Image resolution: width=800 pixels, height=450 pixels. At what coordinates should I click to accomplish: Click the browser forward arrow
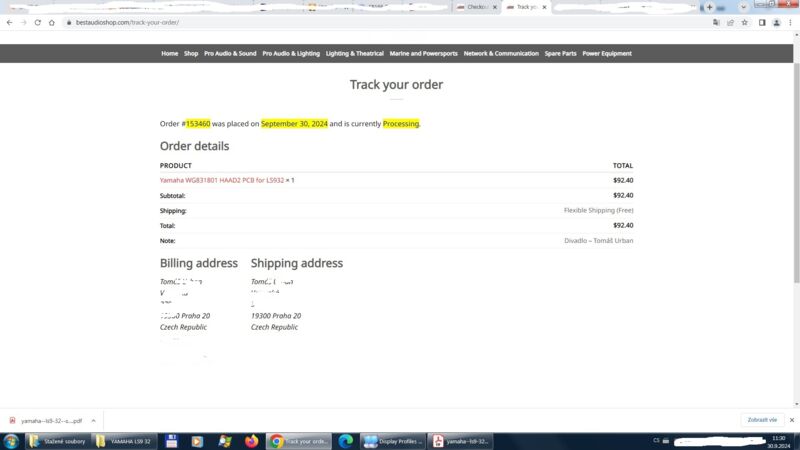click(x=23, y=22)
